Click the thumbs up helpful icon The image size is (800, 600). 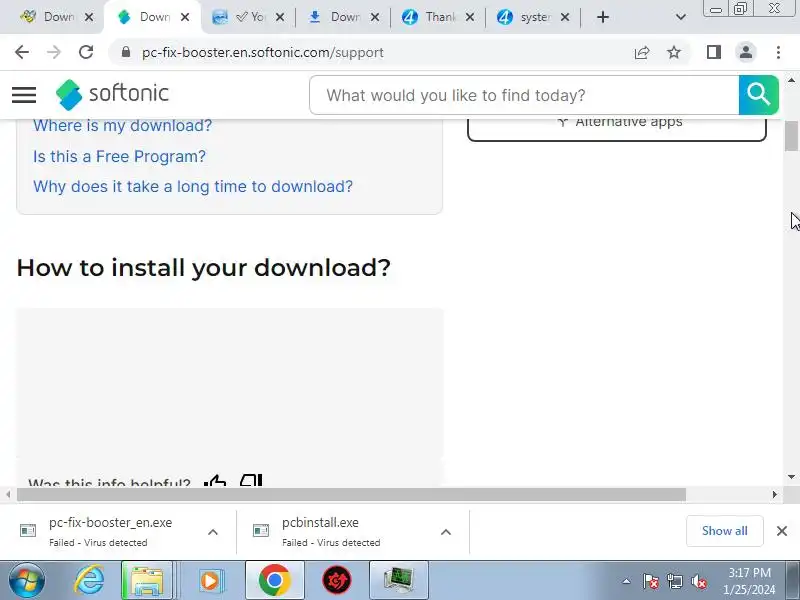215,480
